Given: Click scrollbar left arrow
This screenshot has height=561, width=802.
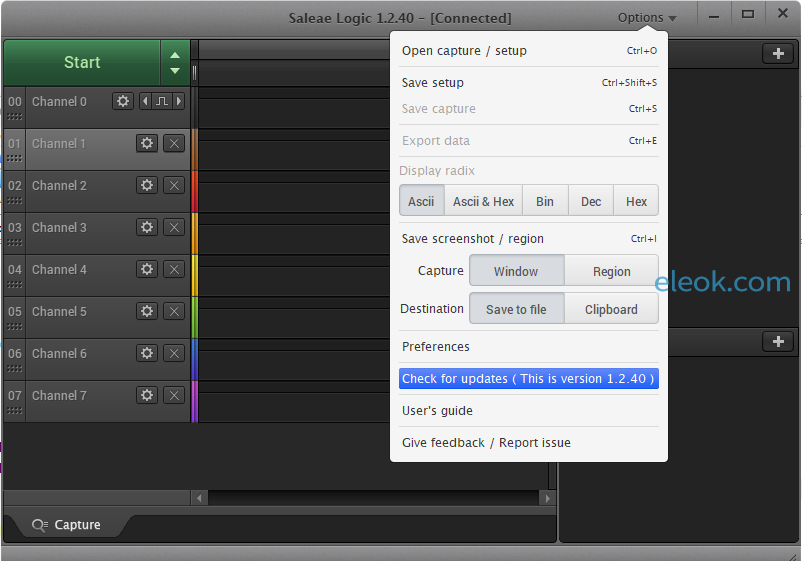Looking at the screenshot, I should pos(199,498).
